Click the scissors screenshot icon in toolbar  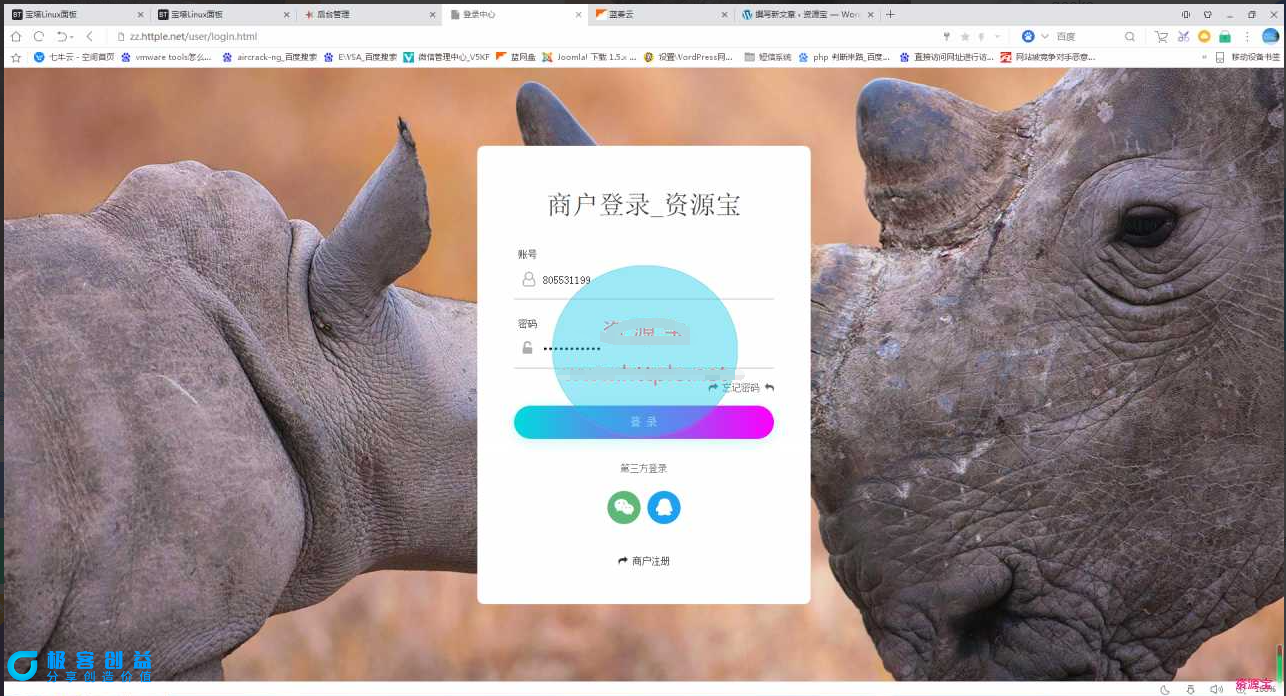click(x=1184, y=36)
